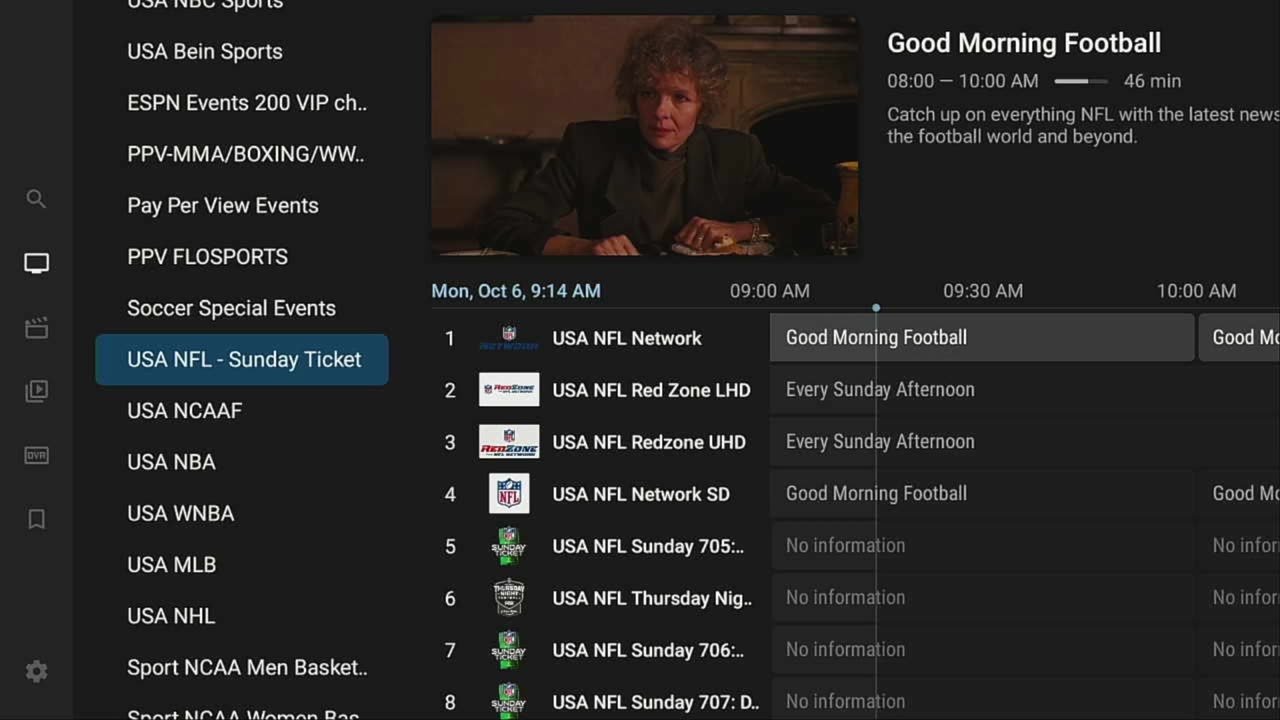
Task: Click the video preview thumbnail
Action: tap(644, 136)
